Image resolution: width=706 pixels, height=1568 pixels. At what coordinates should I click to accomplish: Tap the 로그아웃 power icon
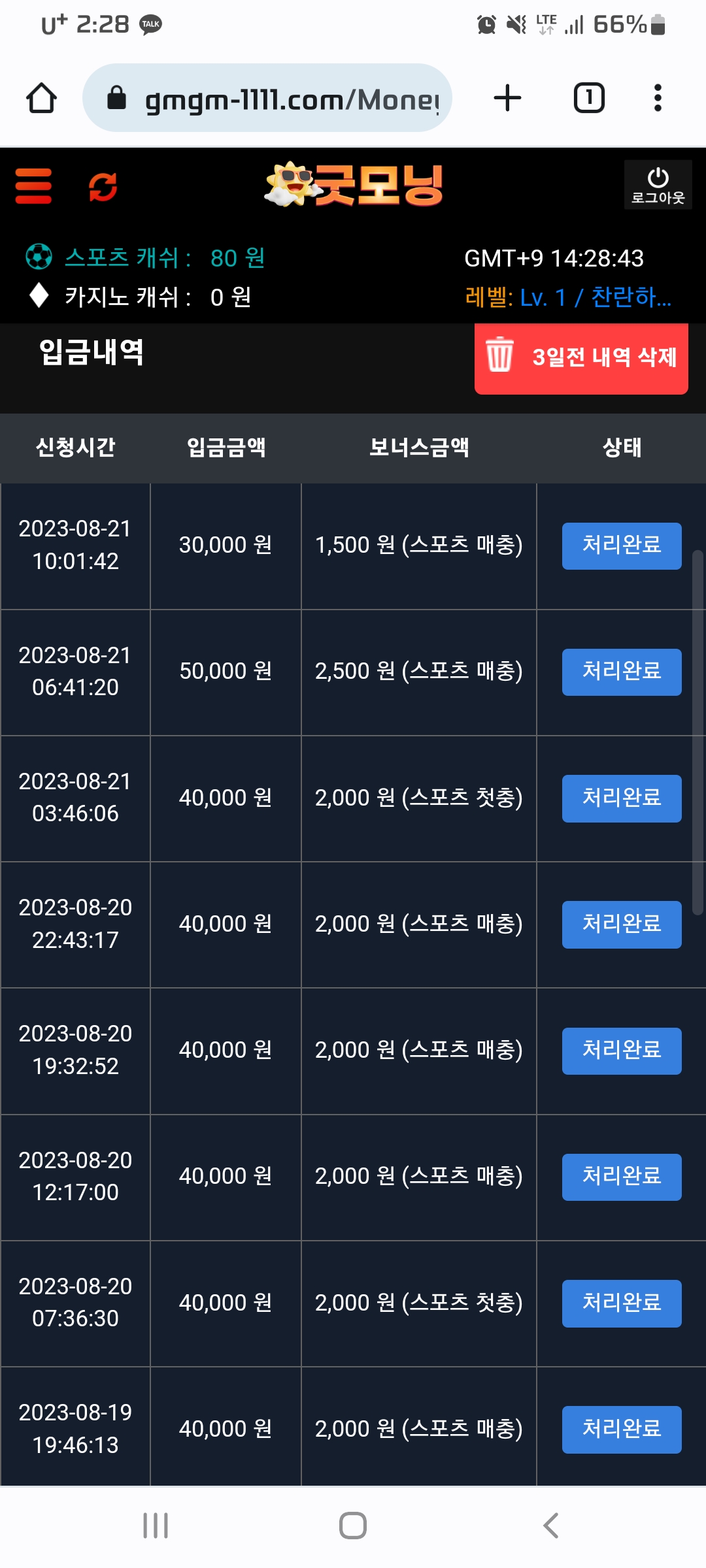(658, 185)
